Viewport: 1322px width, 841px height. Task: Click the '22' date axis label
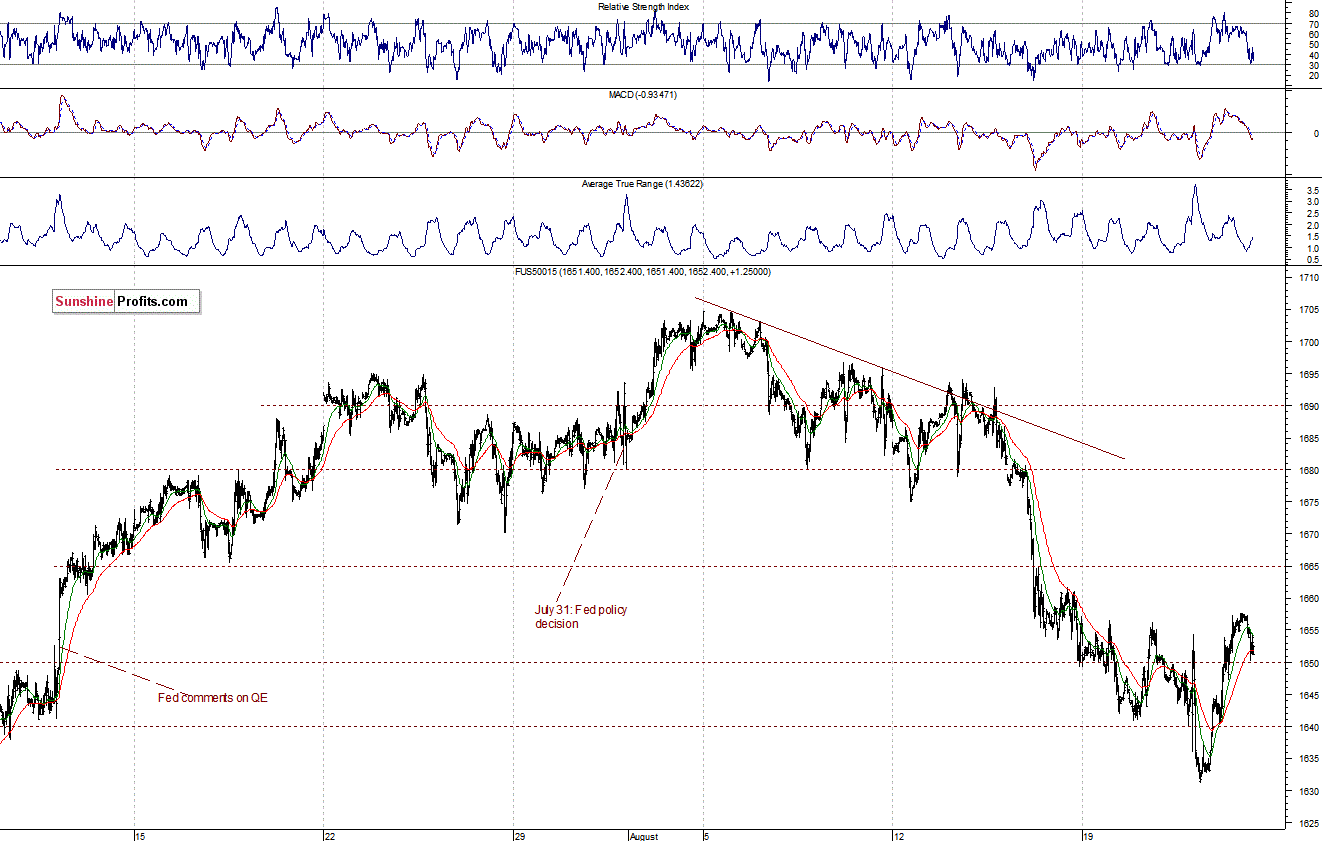click(x=329, y=835)
